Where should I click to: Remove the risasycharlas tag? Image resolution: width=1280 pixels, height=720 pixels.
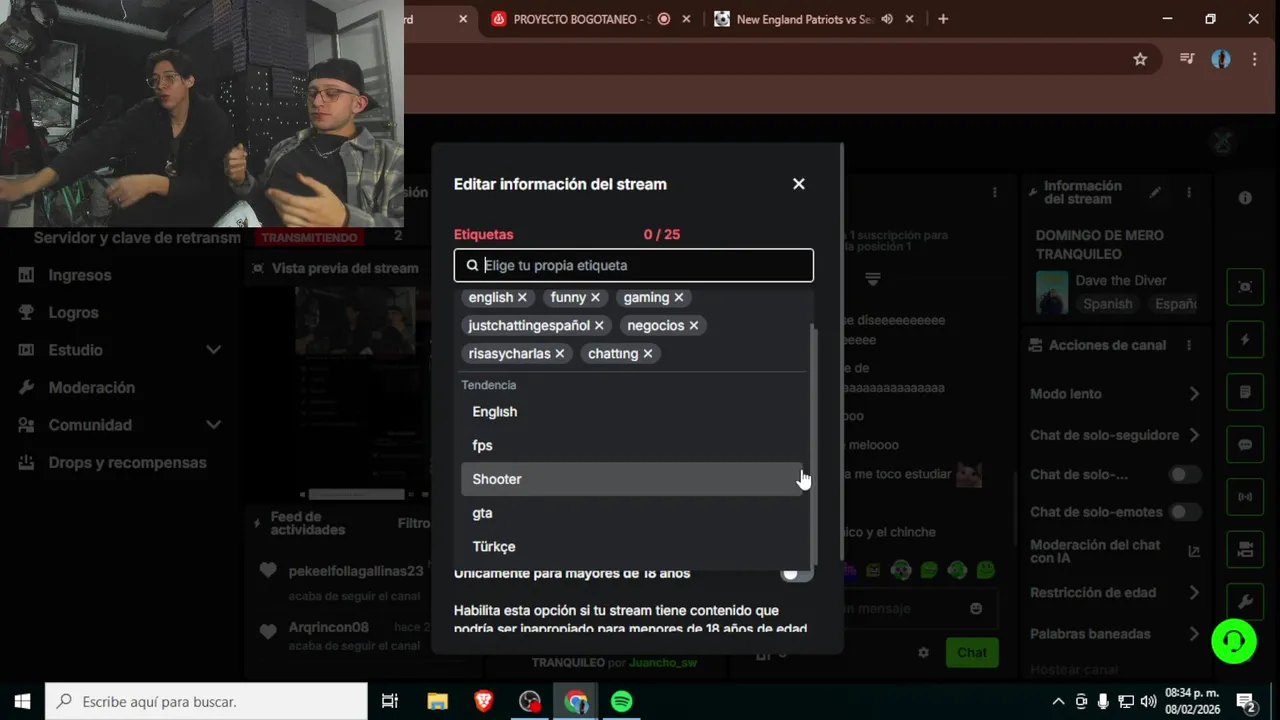point(559,353)
